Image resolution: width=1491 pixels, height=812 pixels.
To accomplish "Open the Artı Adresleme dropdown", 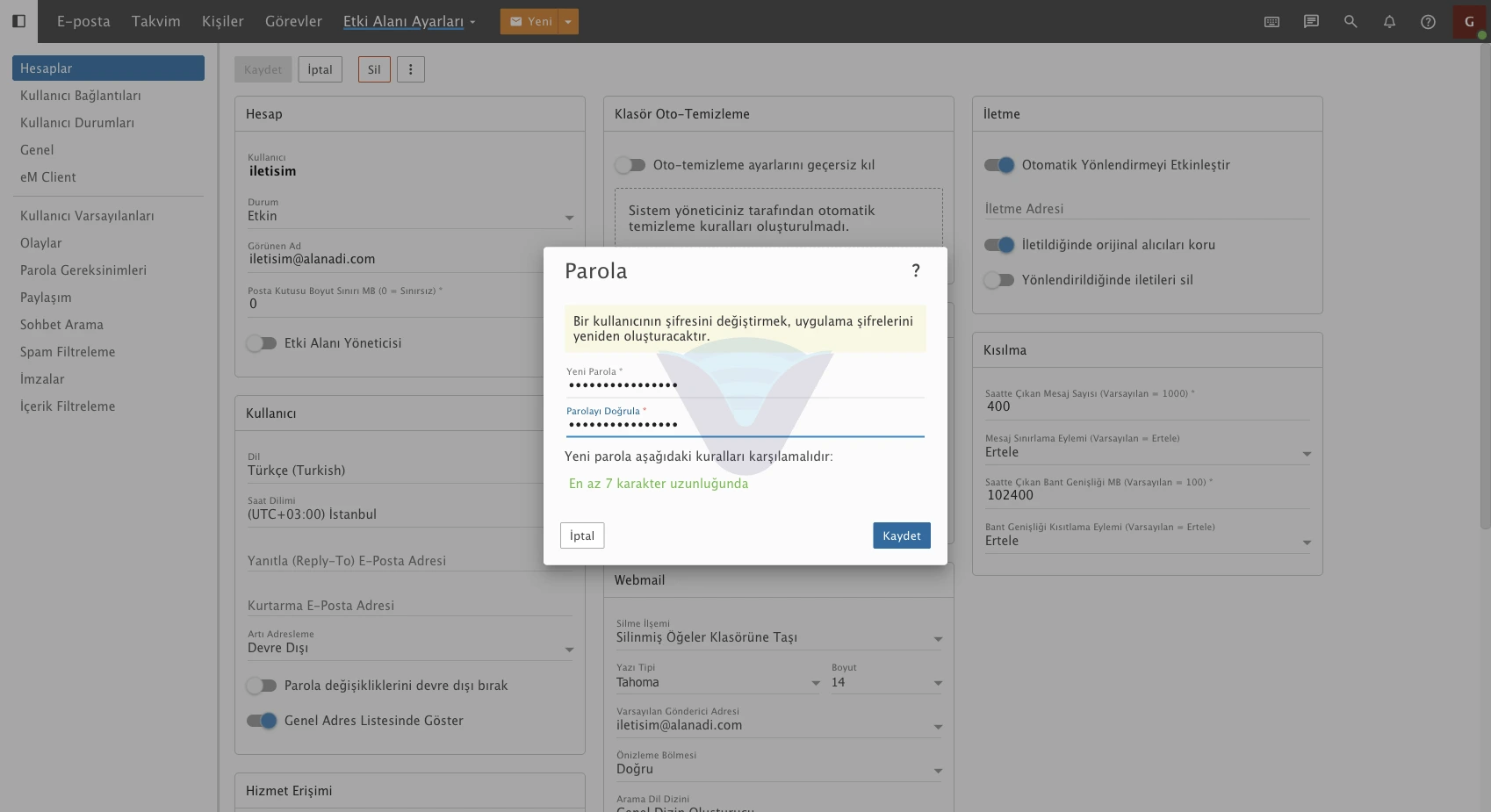I will click(410, 648).
